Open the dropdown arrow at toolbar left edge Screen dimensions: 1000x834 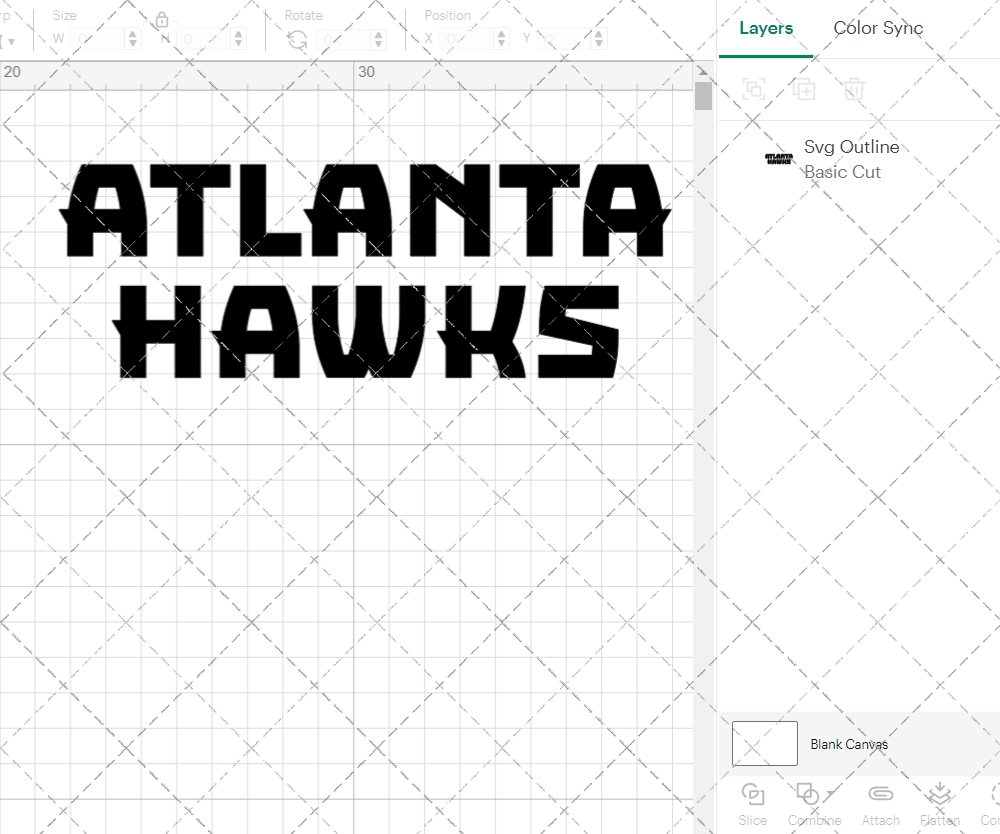[11, 42]
